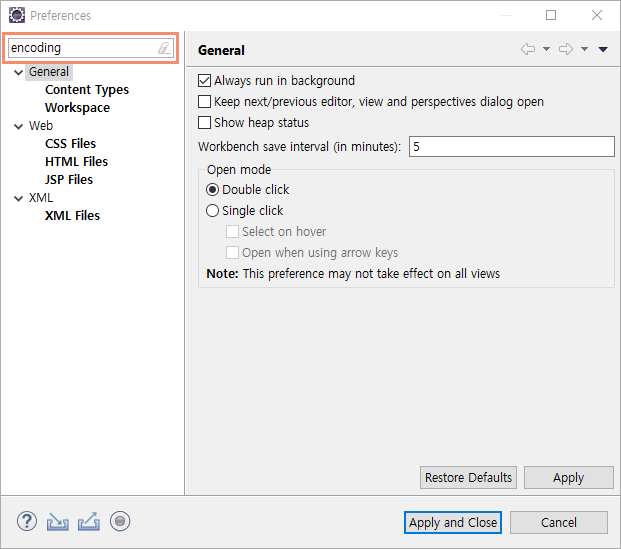Image resolution: width=621 pixels, height=549 pixels.
Task: Click the export preferences icon
Action: coord(89,521)
